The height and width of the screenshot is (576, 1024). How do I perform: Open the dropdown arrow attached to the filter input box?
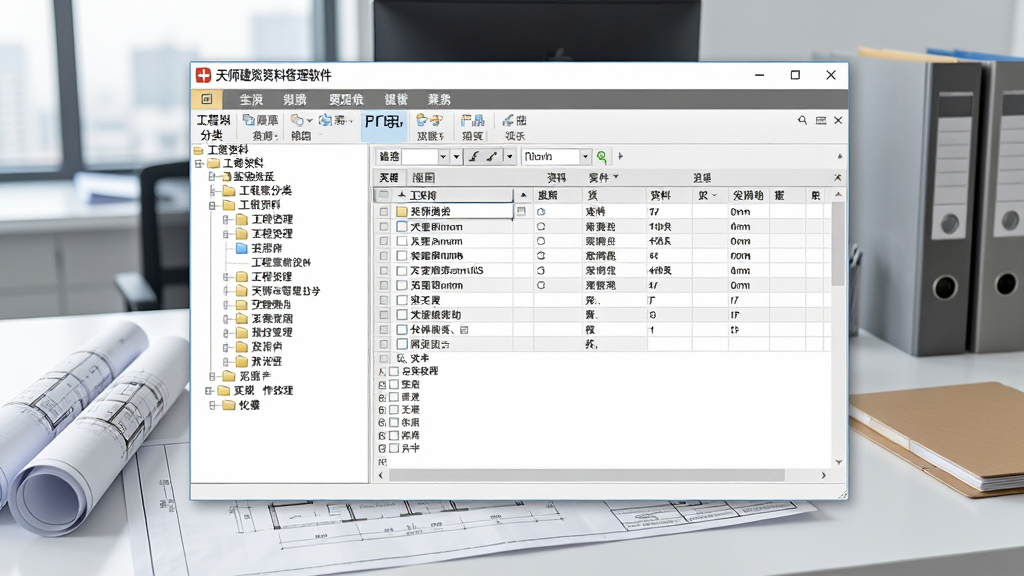click(x=443, y=157)
